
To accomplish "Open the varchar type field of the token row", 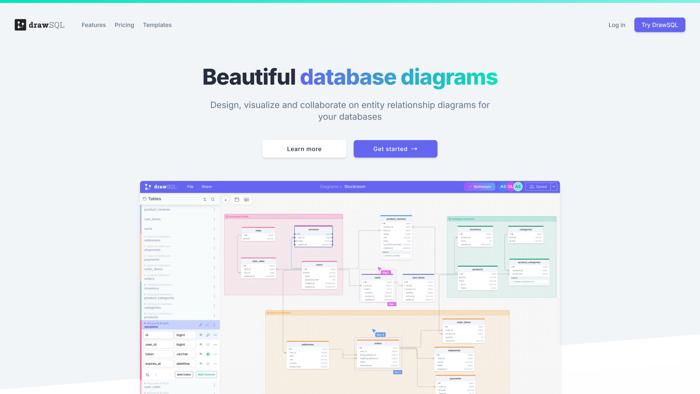I will [185, 354].
